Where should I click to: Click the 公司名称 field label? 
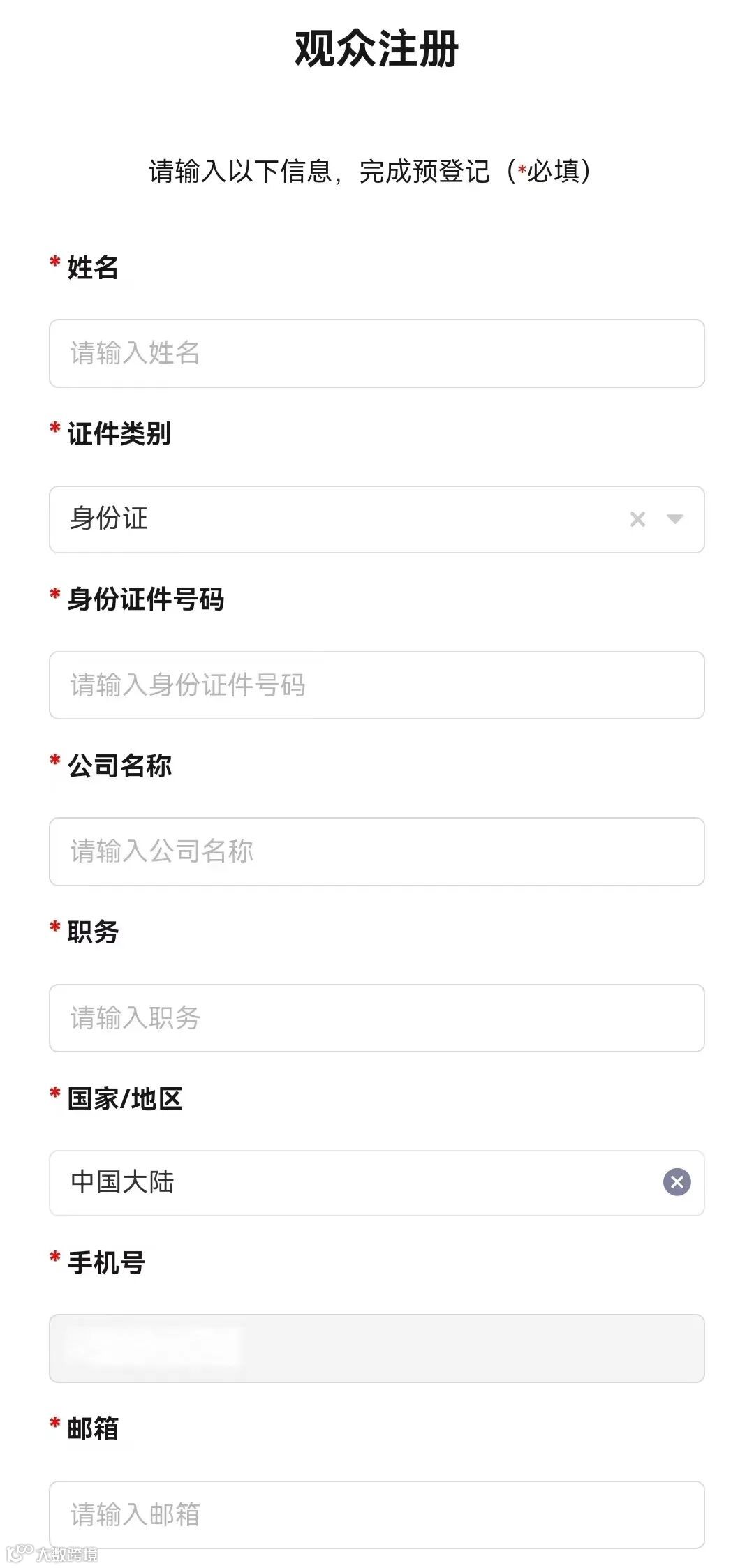119,766
